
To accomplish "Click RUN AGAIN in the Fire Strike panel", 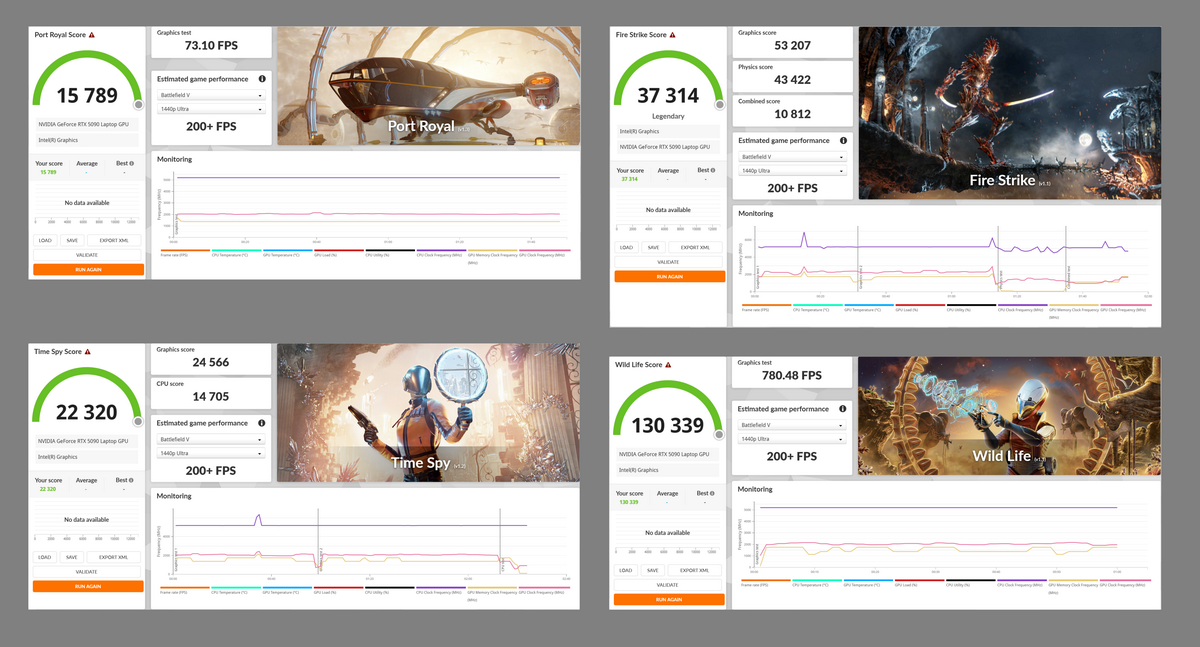I will pyautogui.click(x=669, y=276).
